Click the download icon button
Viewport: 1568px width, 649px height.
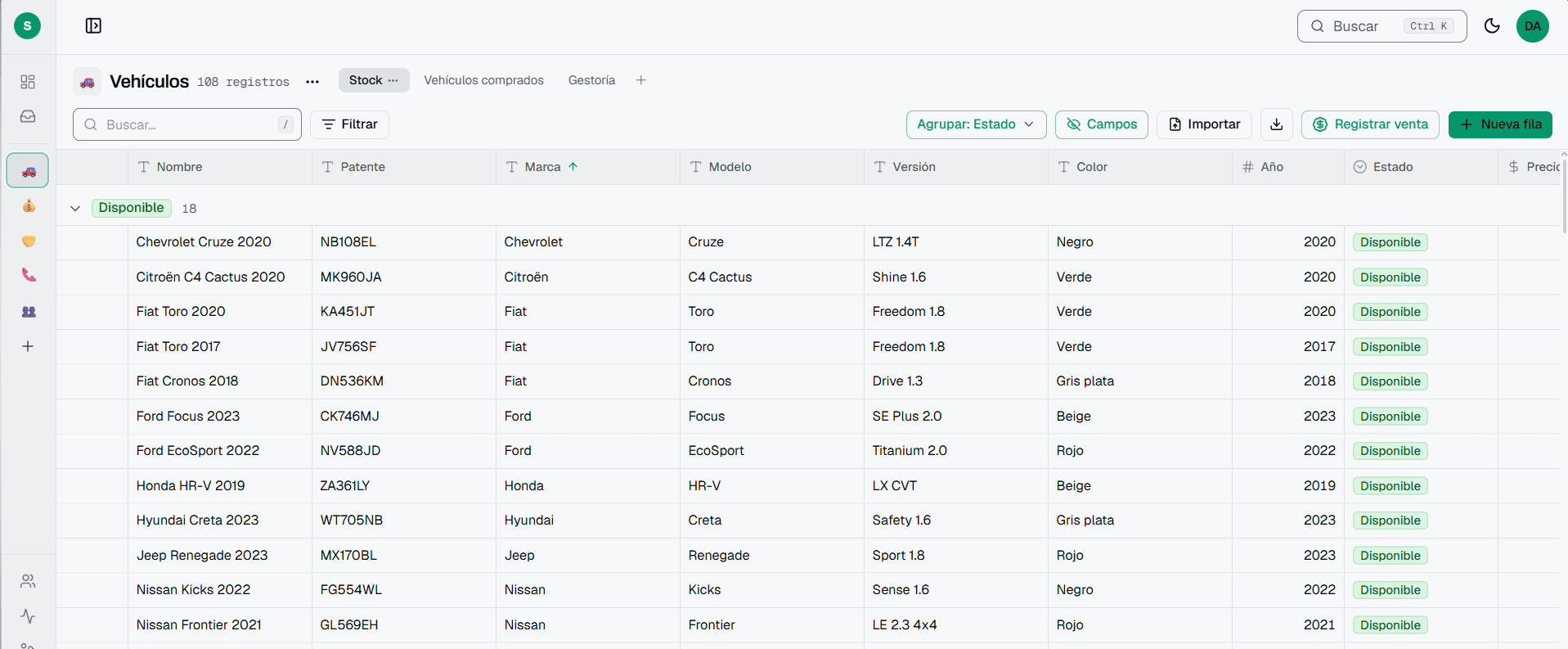[1277, 124]
